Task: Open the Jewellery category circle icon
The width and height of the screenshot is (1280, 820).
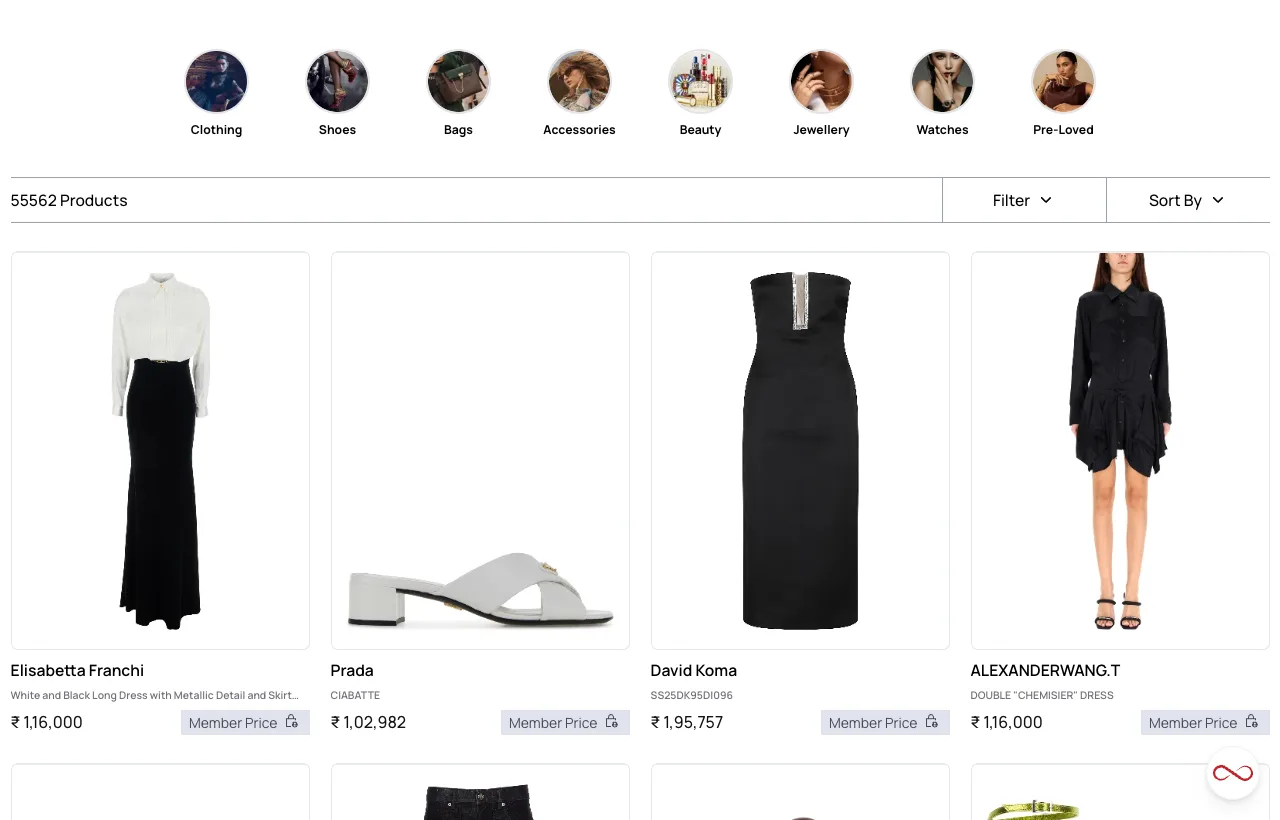Action: (821, 82)
